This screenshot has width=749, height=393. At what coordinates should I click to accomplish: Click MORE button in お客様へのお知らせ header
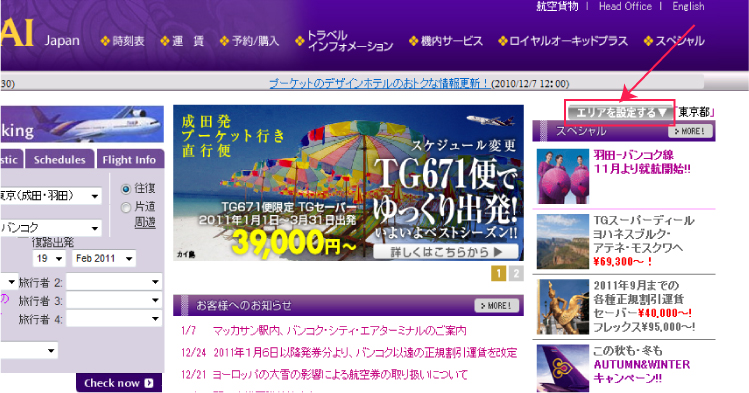(x=496, y=306)
